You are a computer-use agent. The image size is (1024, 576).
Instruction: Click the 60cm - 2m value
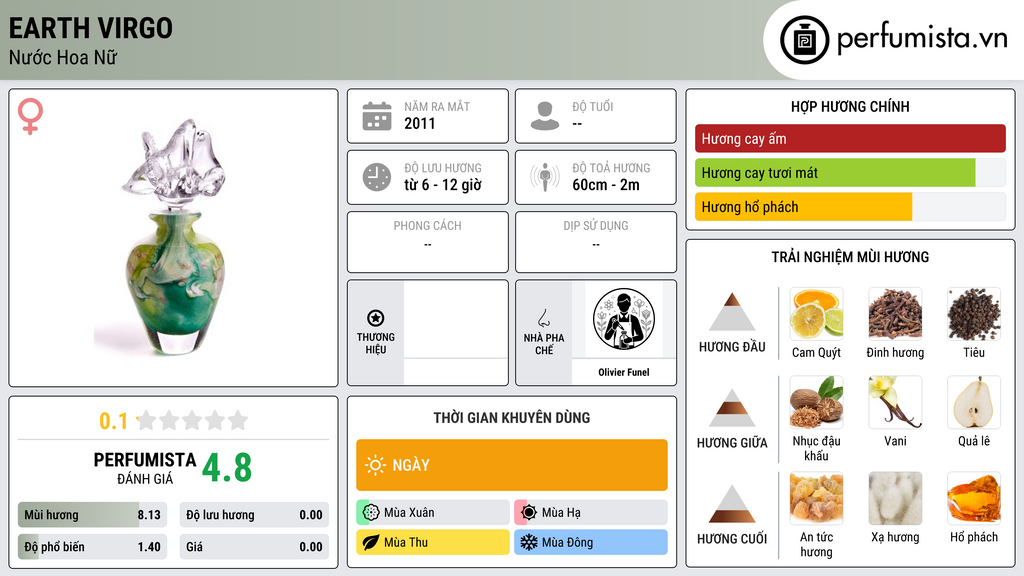pos(606,185)
